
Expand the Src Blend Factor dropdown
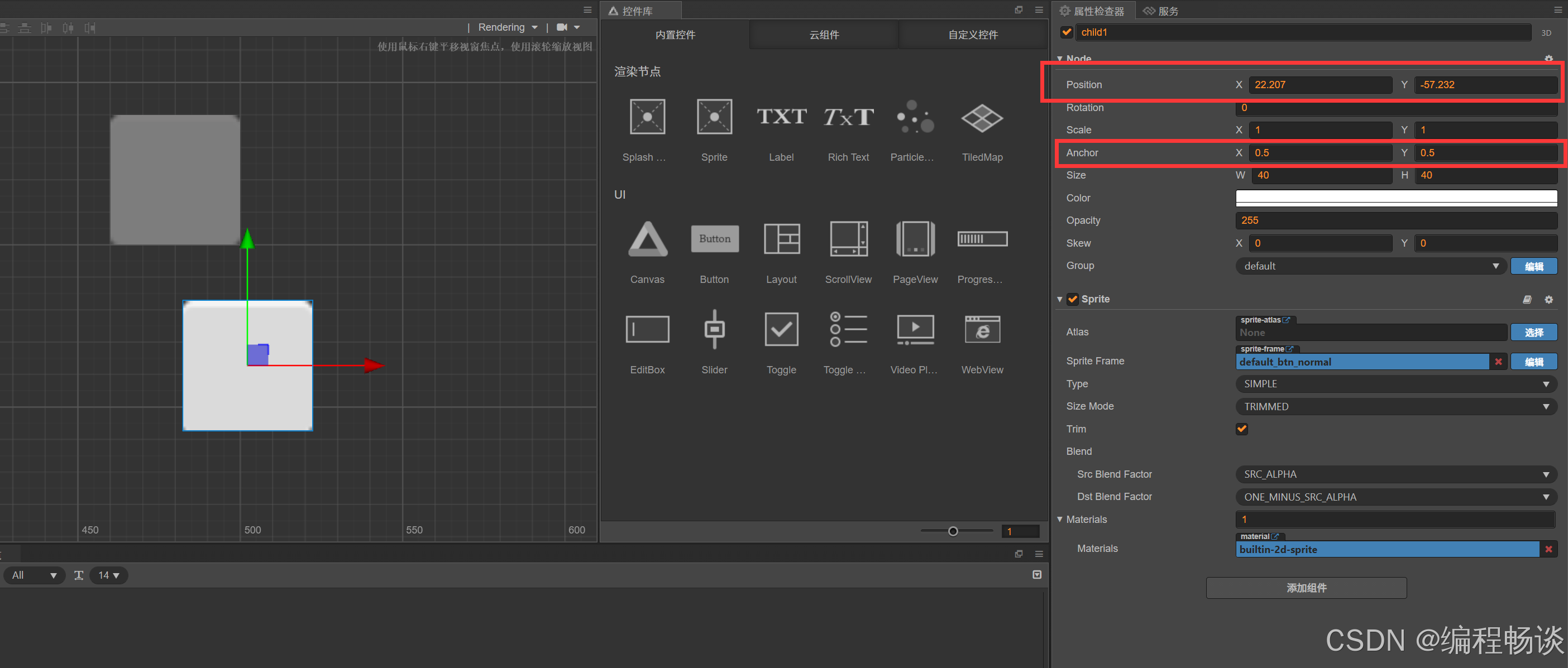click(1396, 474)
